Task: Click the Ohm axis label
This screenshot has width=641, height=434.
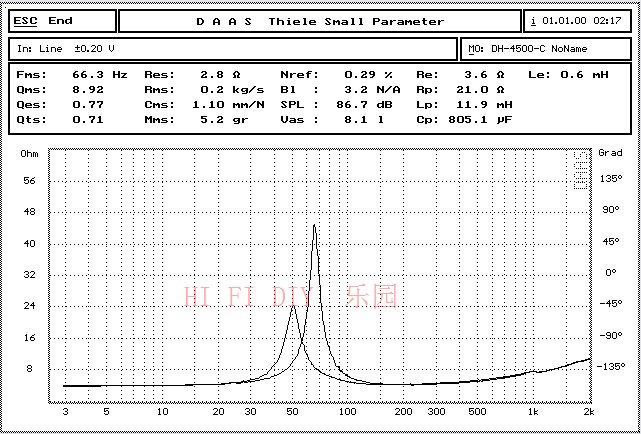Action: 30,154
